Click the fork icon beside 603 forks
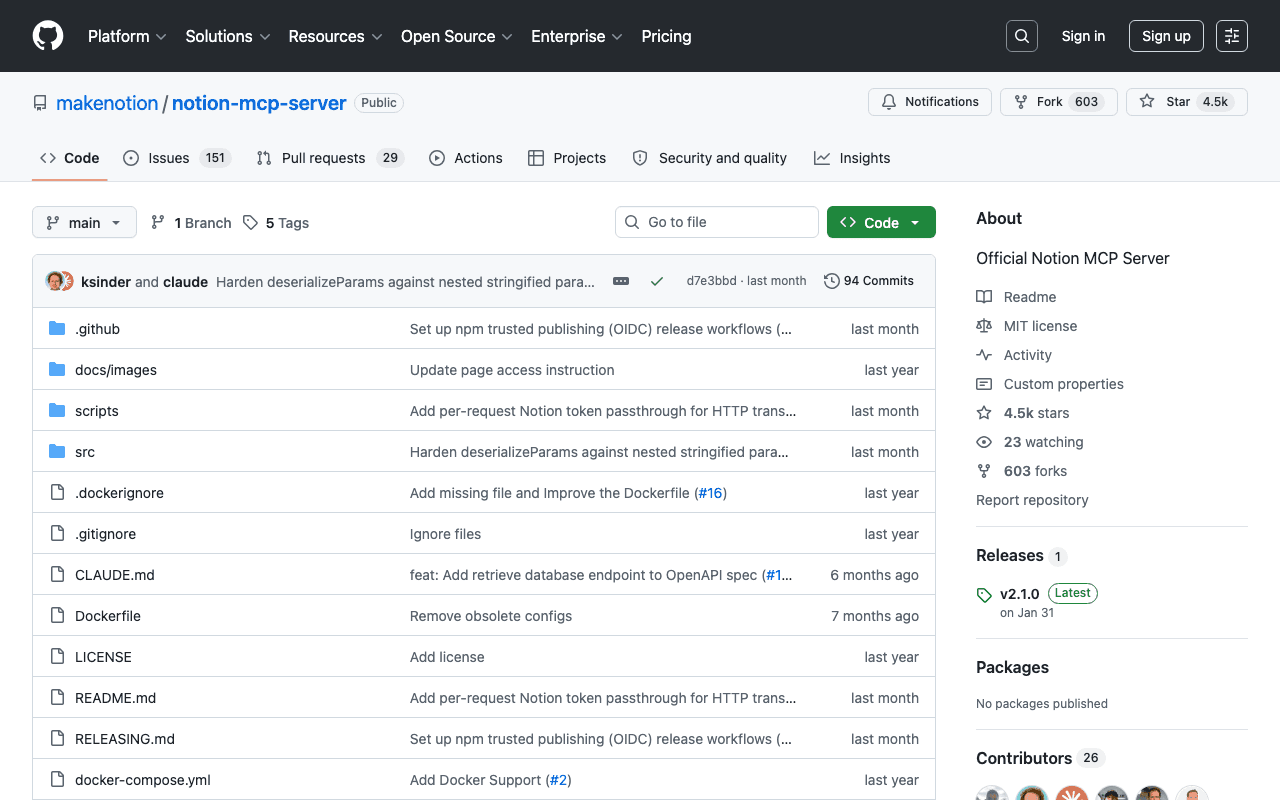 (x=984, y=471)
